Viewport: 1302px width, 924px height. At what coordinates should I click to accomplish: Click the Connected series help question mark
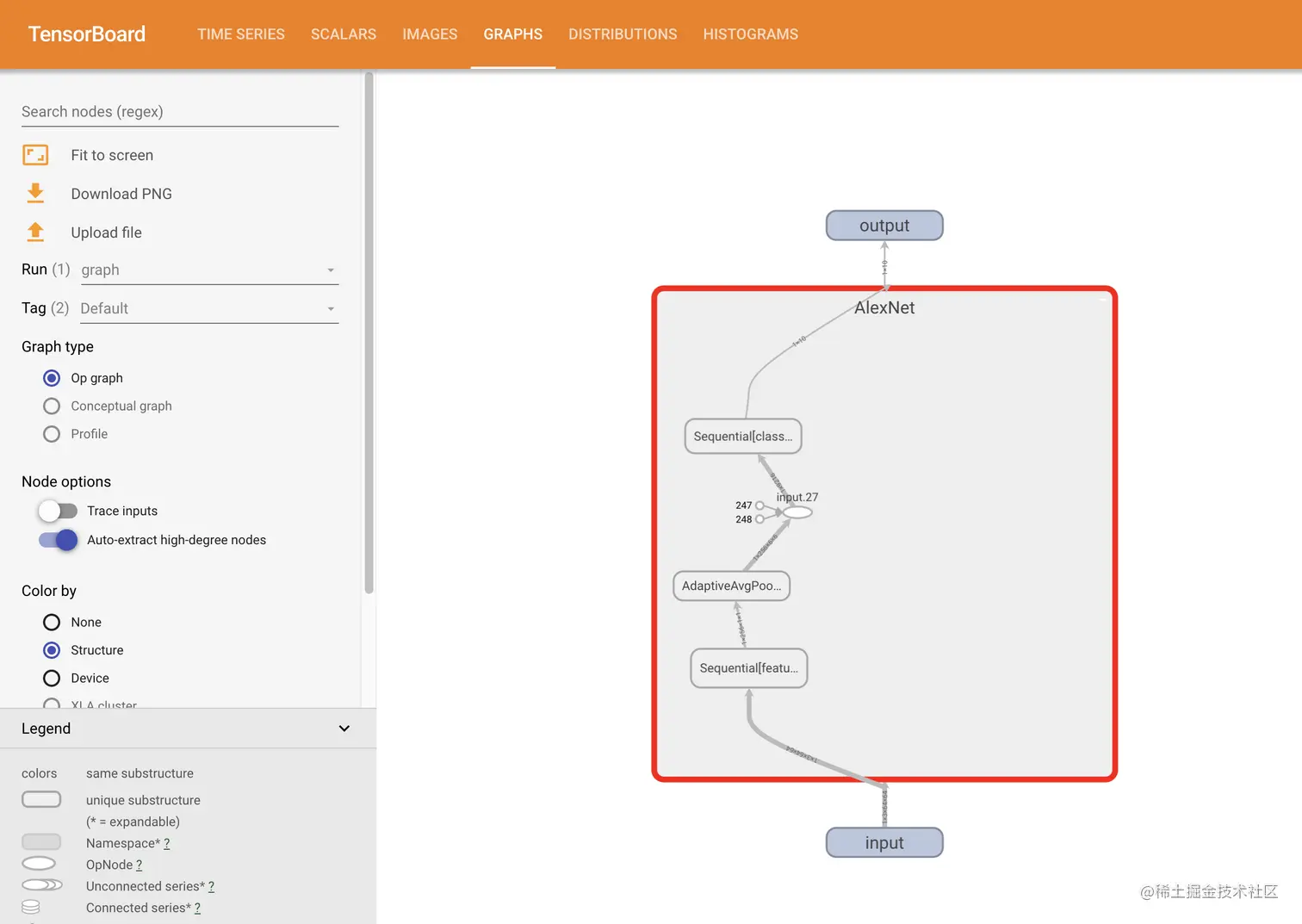click(197, 908)
